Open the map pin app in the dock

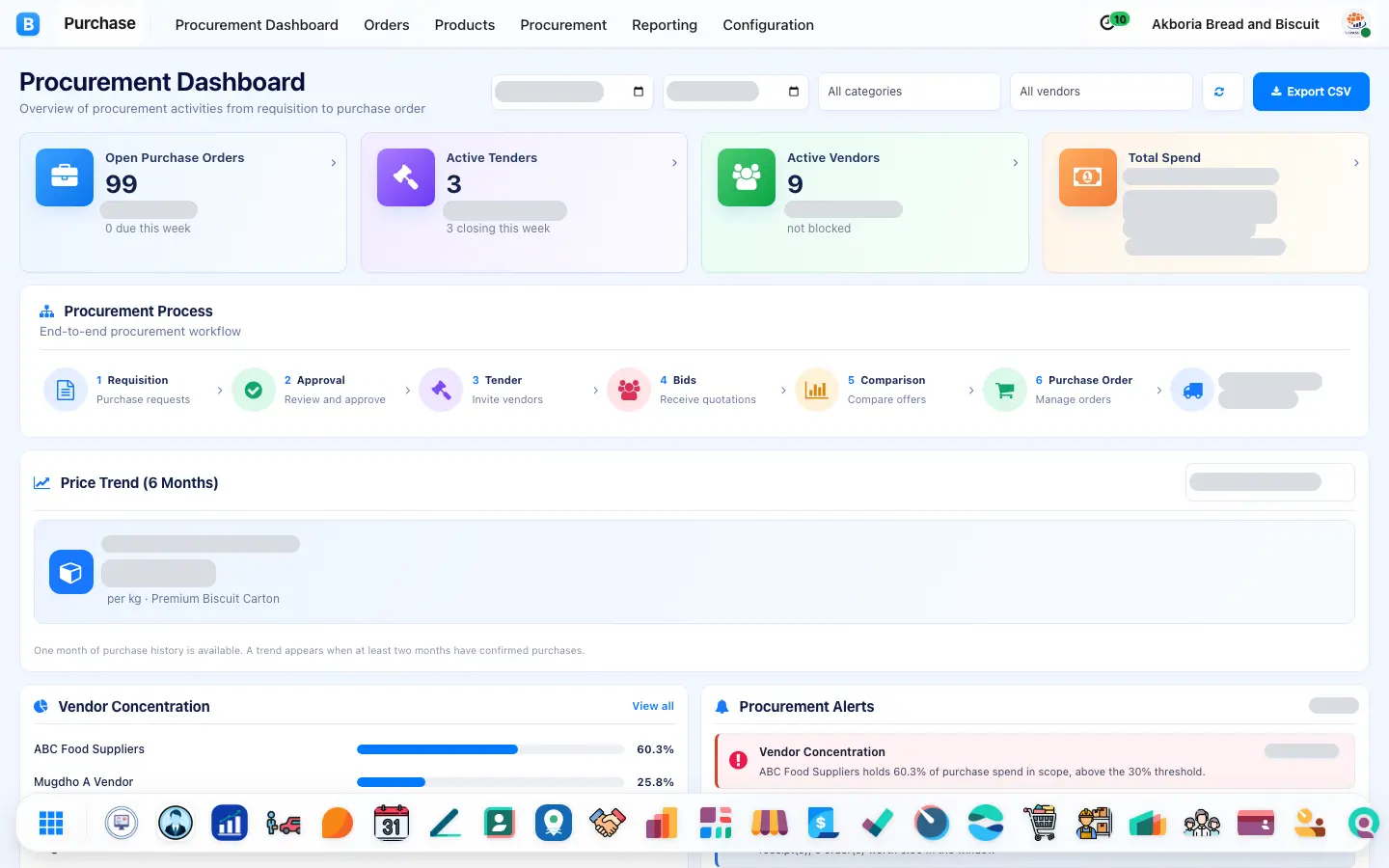pos(554,823)
